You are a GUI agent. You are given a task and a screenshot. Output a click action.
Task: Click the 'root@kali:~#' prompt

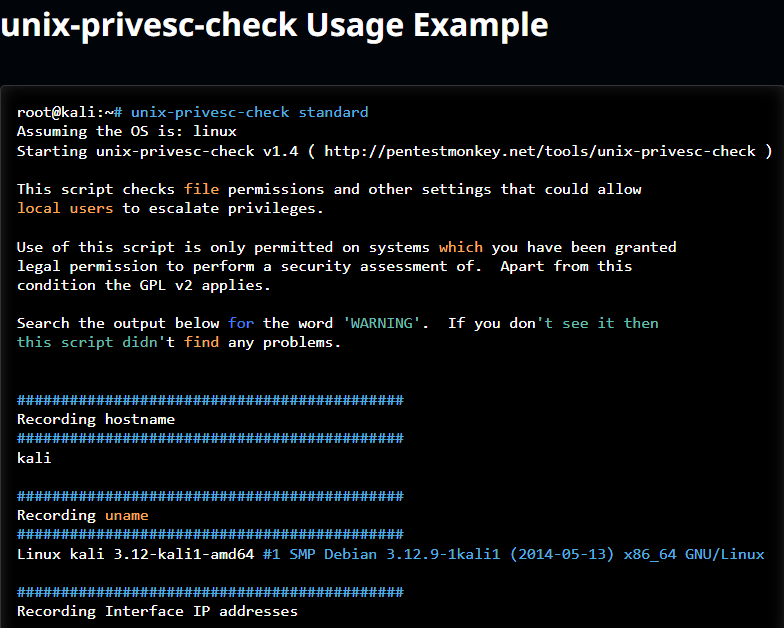pyautogui.click(x=69, y=112)
